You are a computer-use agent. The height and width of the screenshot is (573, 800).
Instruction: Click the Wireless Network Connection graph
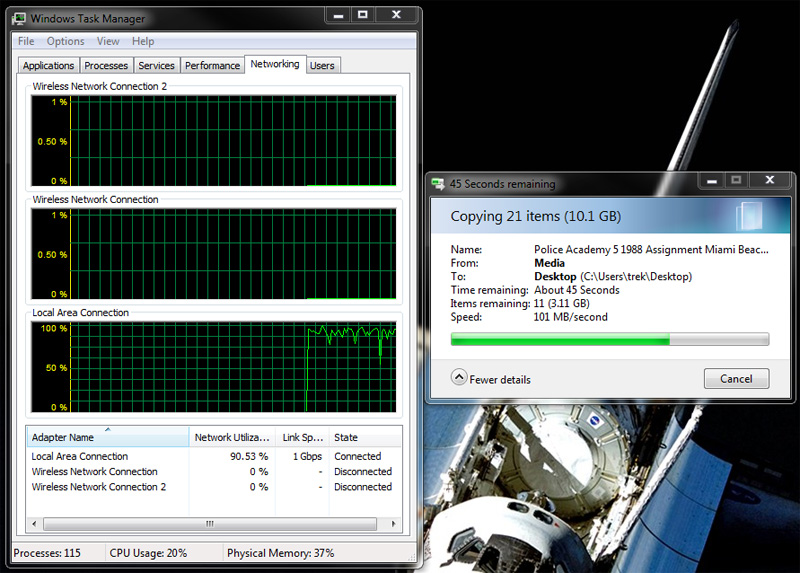(213, 254)
